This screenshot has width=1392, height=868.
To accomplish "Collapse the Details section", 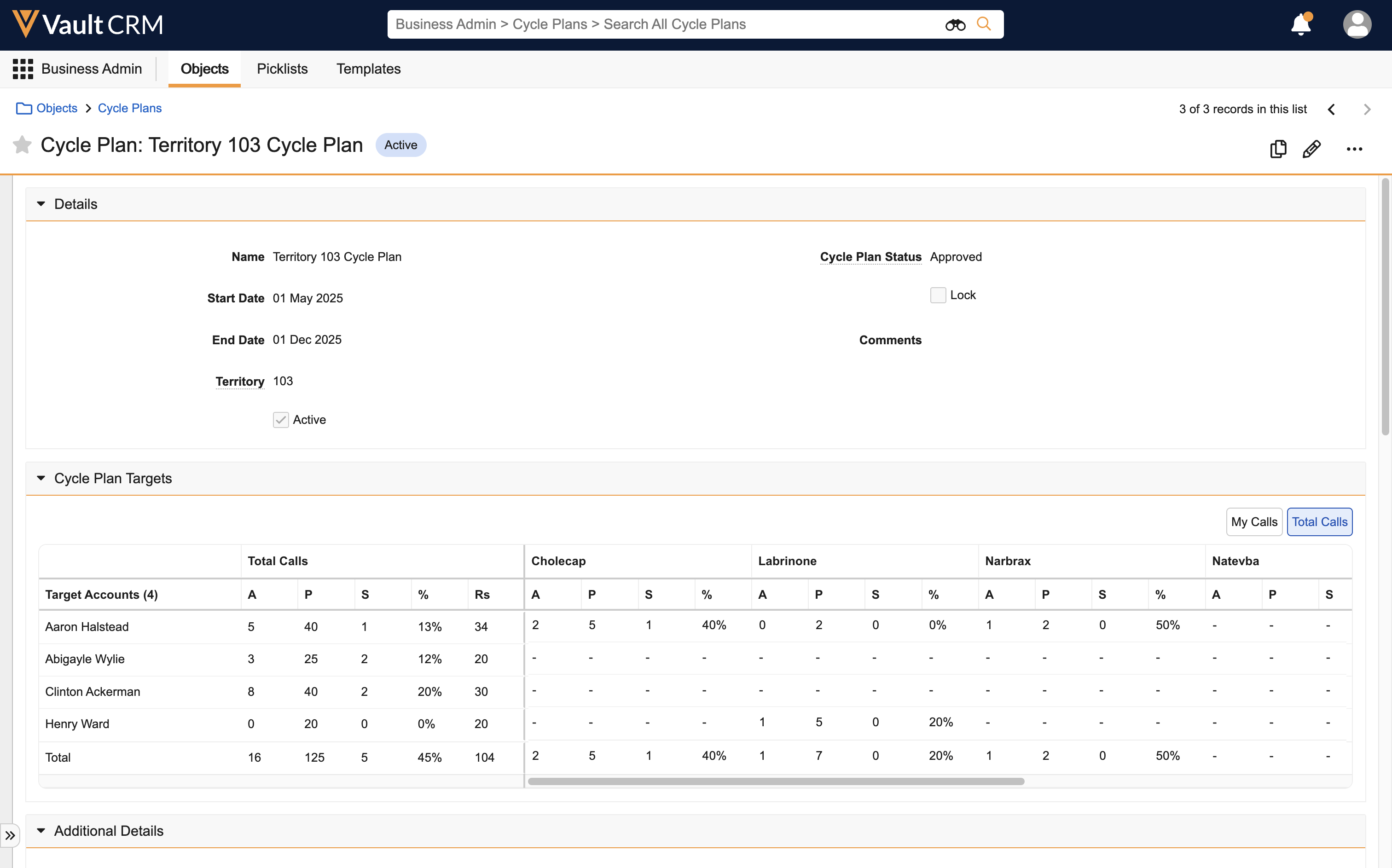I will (41, 204).
